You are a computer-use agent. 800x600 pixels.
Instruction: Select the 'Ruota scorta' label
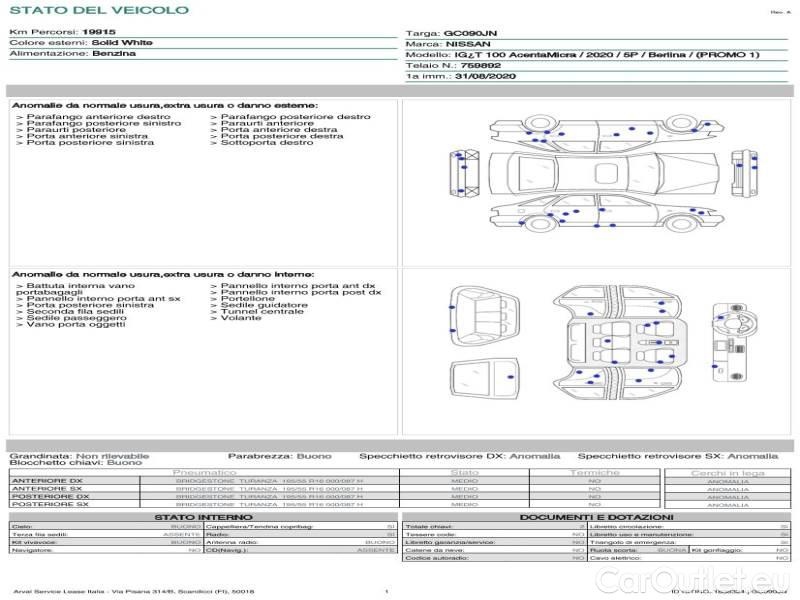pos(614,551)
